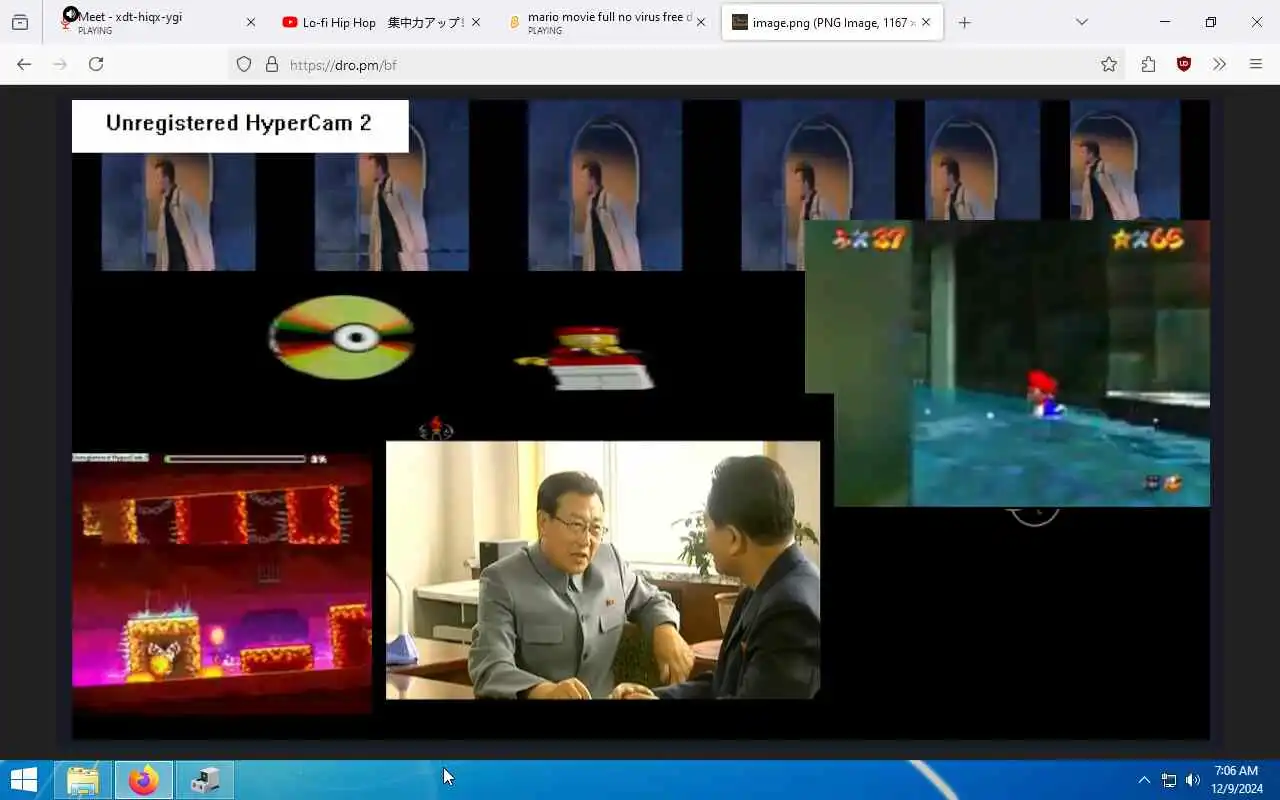Viewport: 1280px width, 800px height.
Task: Close the Lo-fi Hip Hop tab
Action: (475, 22)
